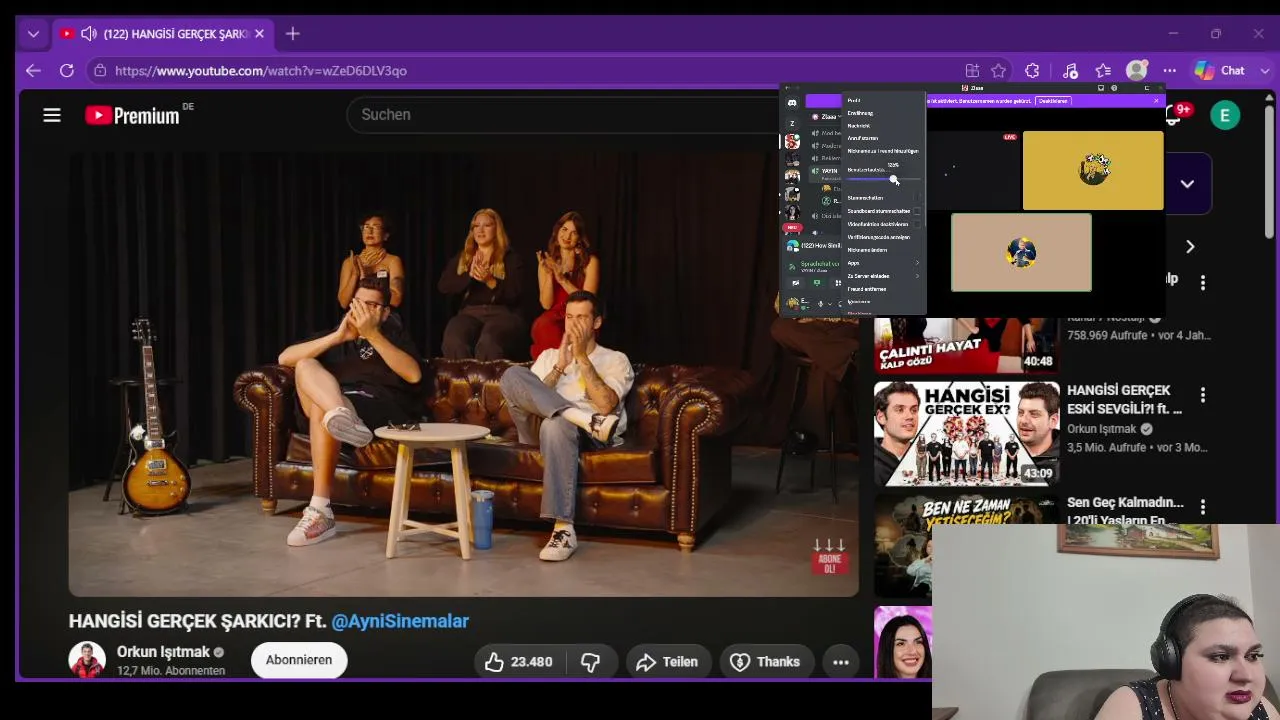Go back using the browser back arrow
Screen dimensions: 1280x720
33,71
